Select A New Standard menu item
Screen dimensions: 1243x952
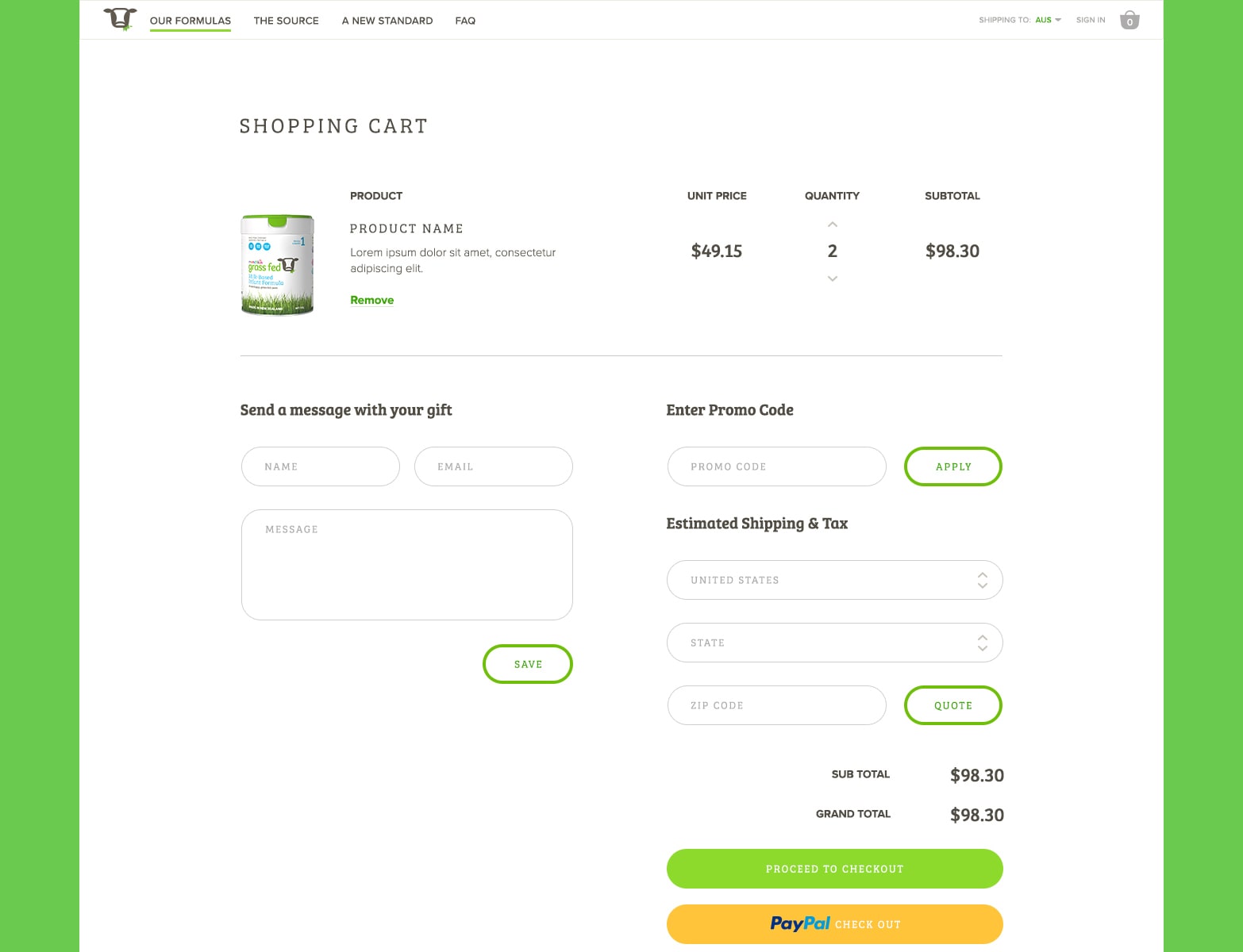click(x=387, y=21)
